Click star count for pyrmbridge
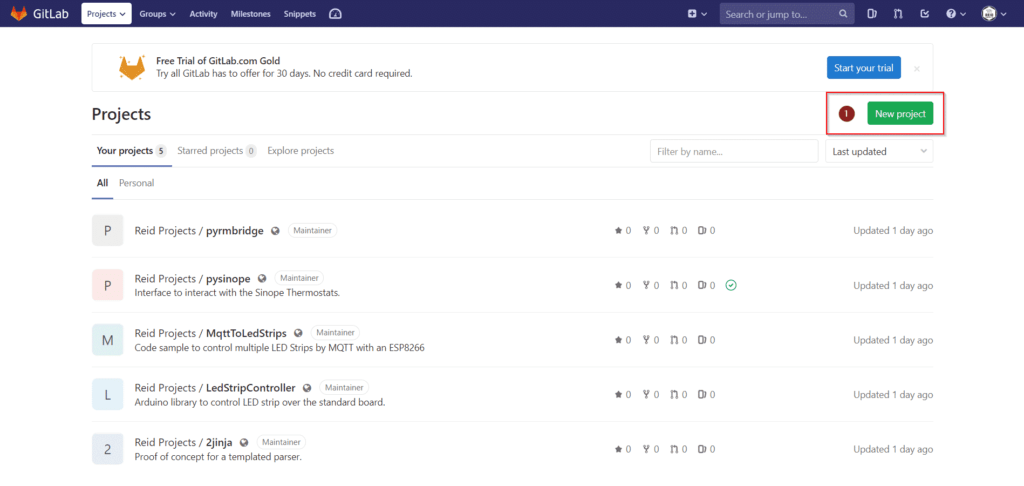Viewport: 1024px width, 486px height. (623, 231)
